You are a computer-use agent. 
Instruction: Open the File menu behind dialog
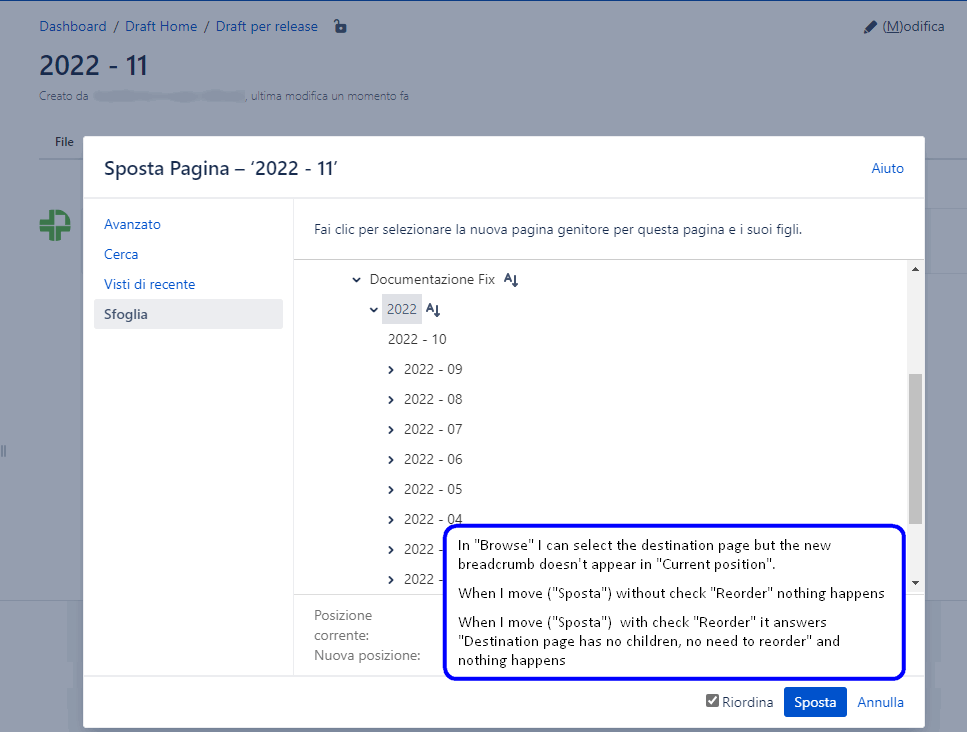[x=64, y=142]
